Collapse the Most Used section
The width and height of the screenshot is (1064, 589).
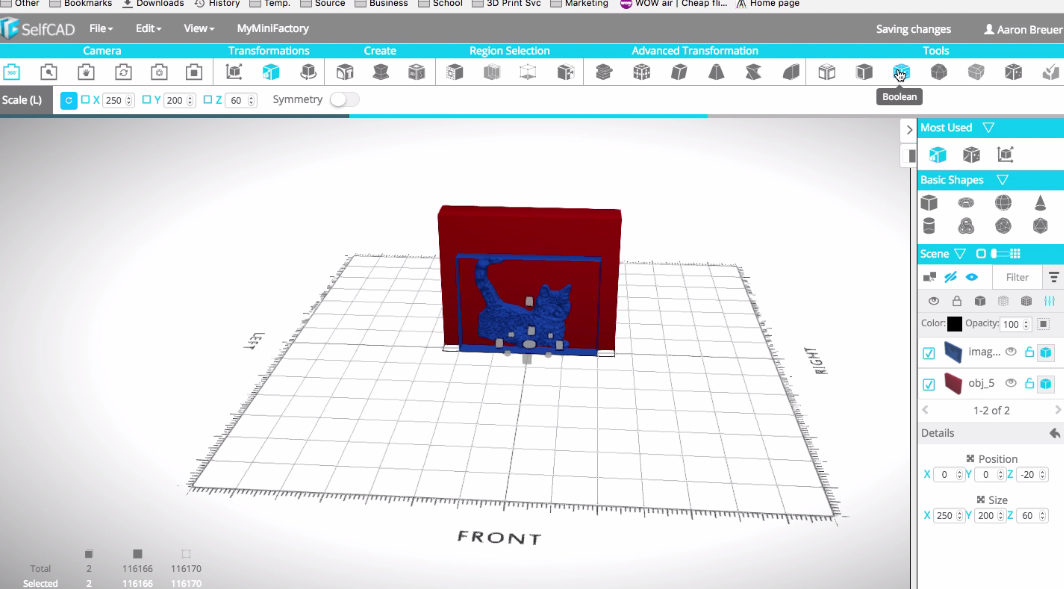989,128
